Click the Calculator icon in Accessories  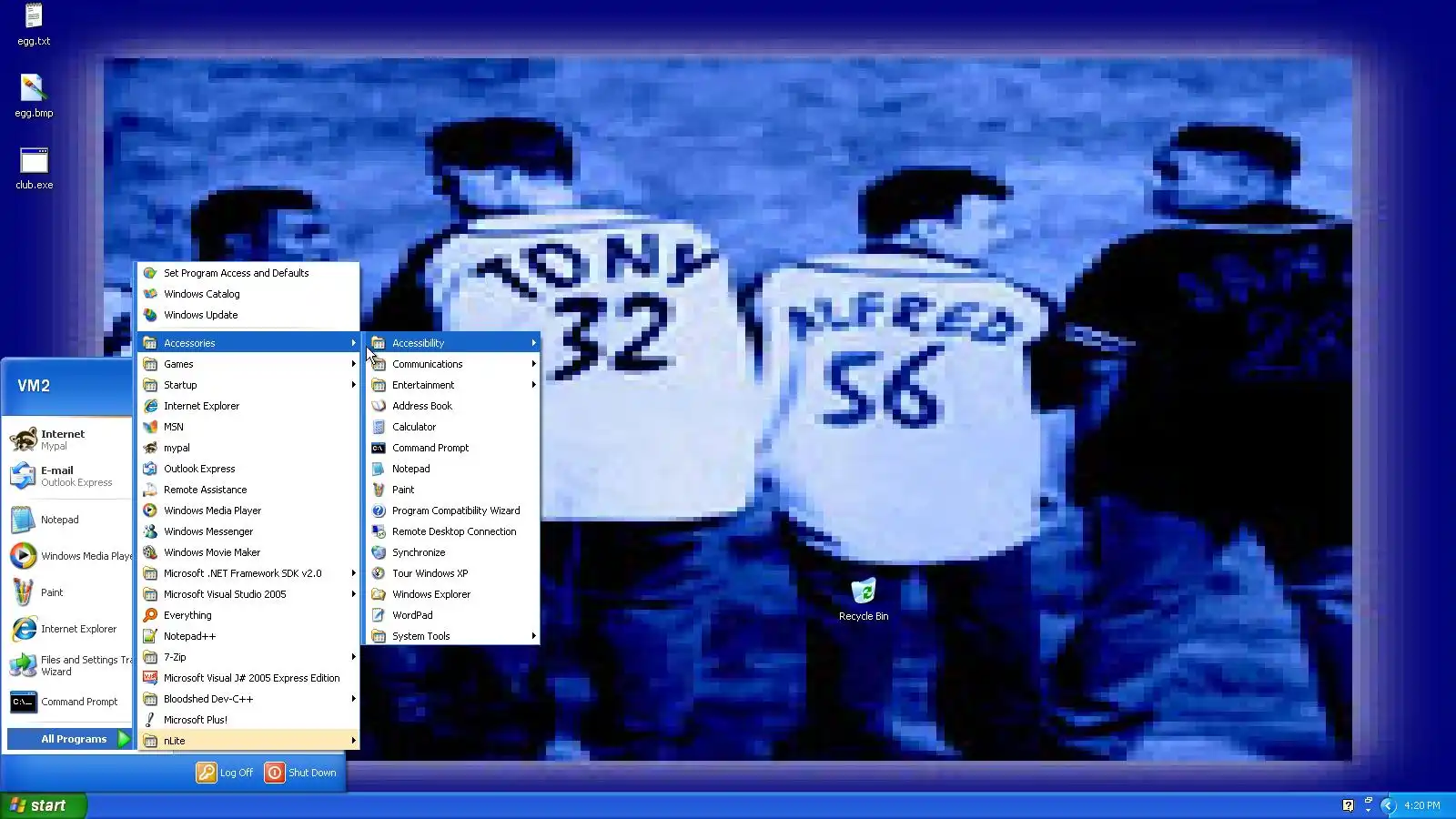pos(379,427)
